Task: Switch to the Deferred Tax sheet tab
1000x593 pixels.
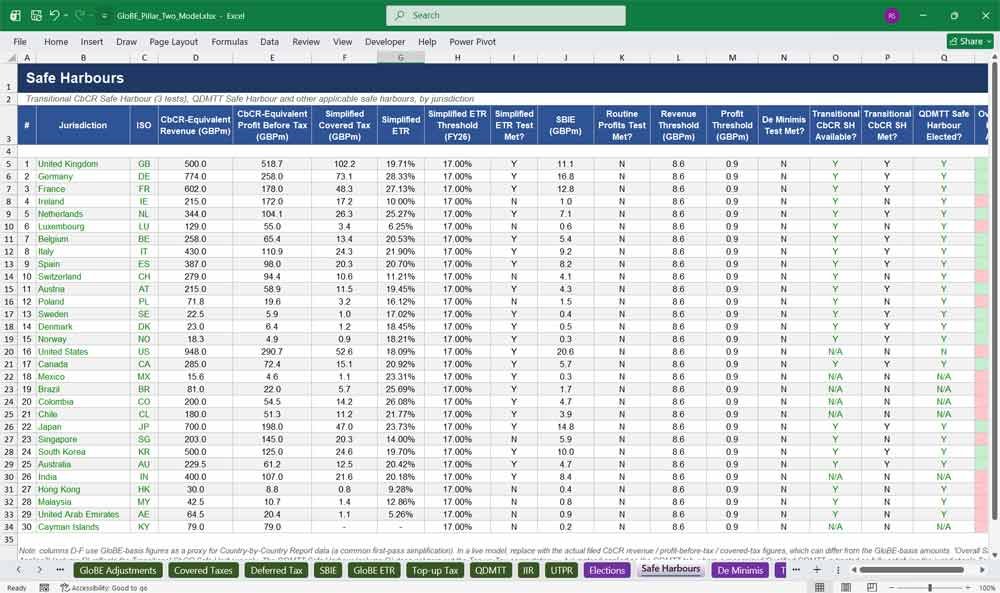Action: 276,570
